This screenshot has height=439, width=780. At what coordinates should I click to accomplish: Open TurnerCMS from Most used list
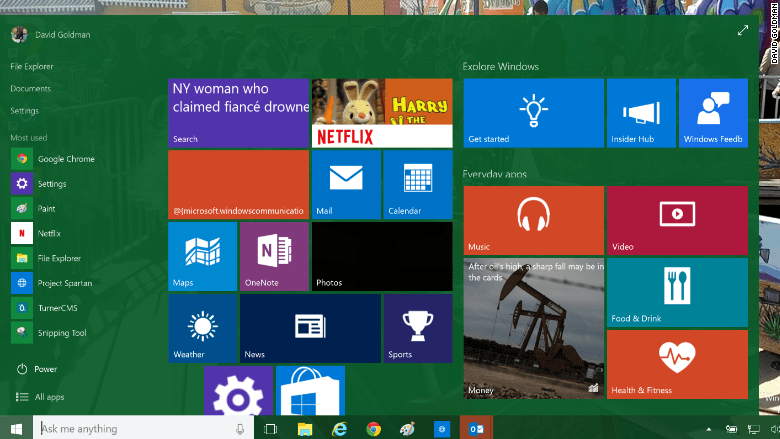[x=45, y=308]
